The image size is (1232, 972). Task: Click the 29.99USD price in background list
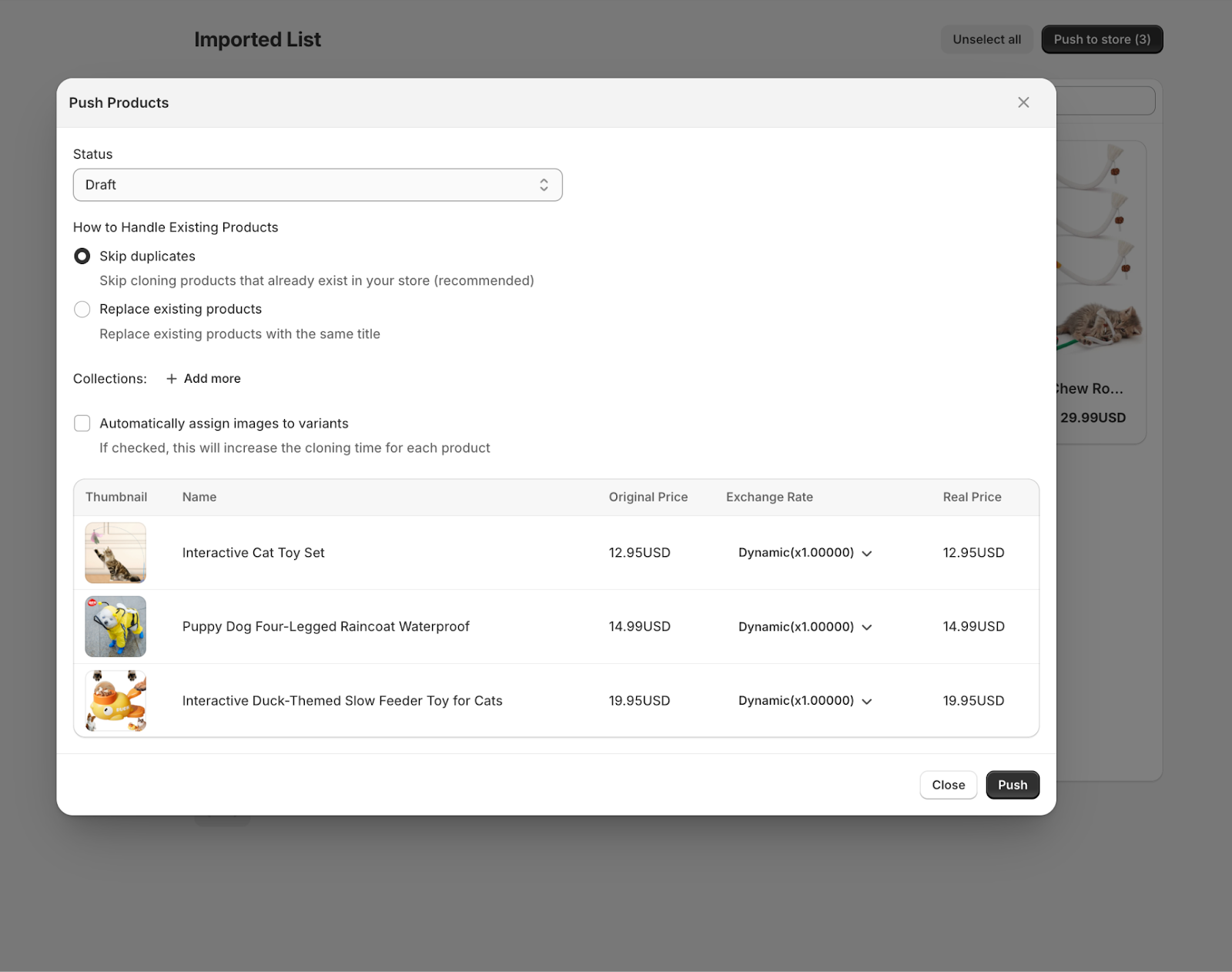1093,417
